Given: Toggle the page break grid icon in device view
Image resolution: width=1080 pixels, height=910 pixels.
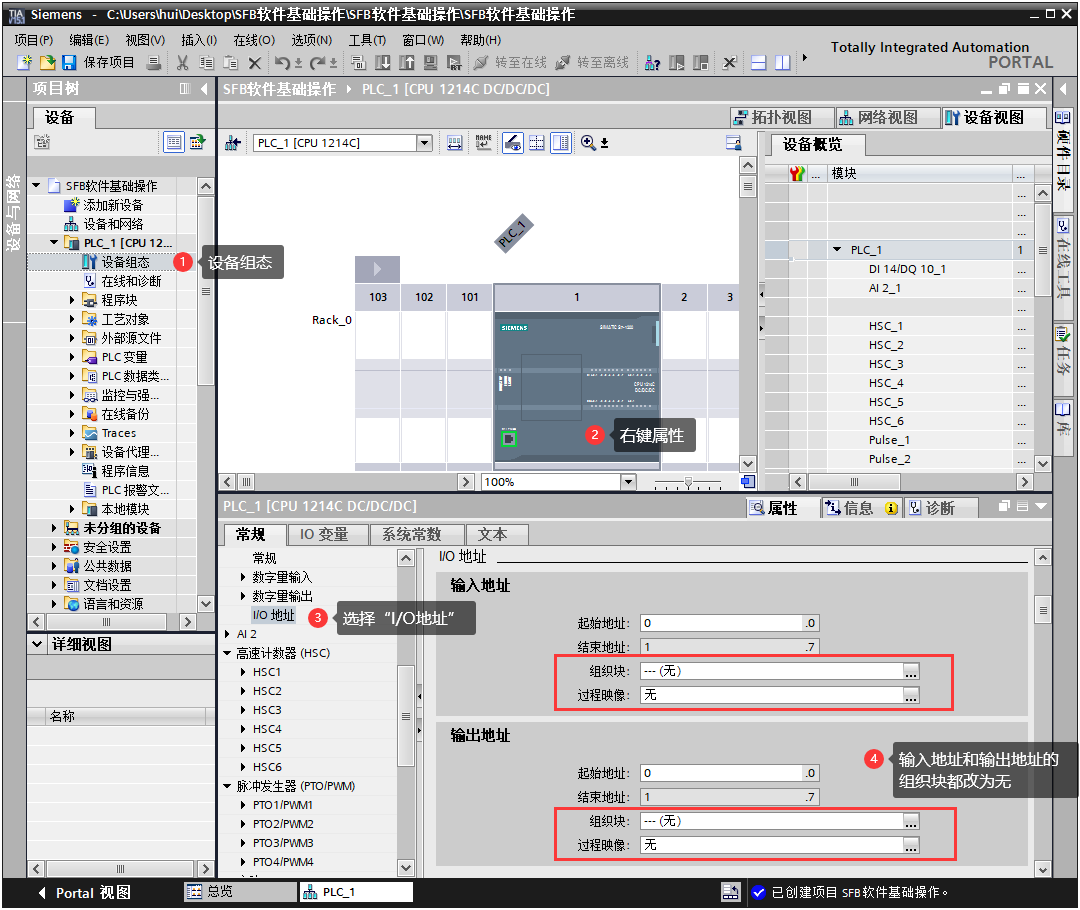Looking at the screenshot, I should (x=537, y=143).
